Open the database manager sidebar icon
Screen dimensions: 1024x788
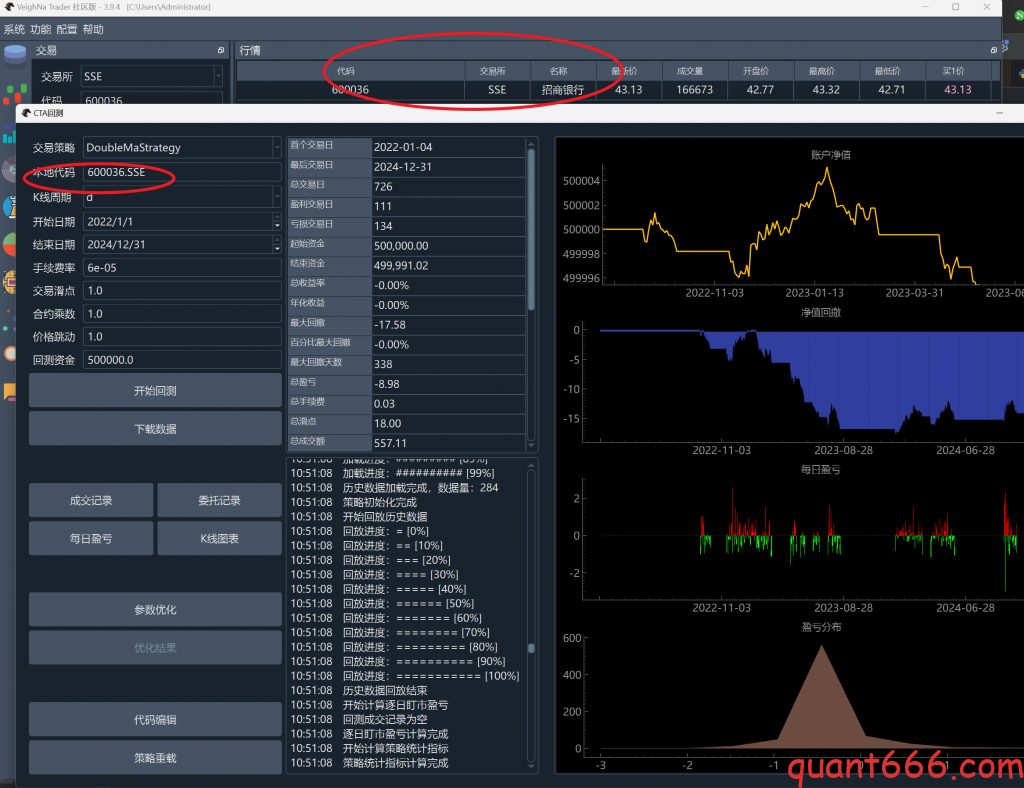click(14, 55)
